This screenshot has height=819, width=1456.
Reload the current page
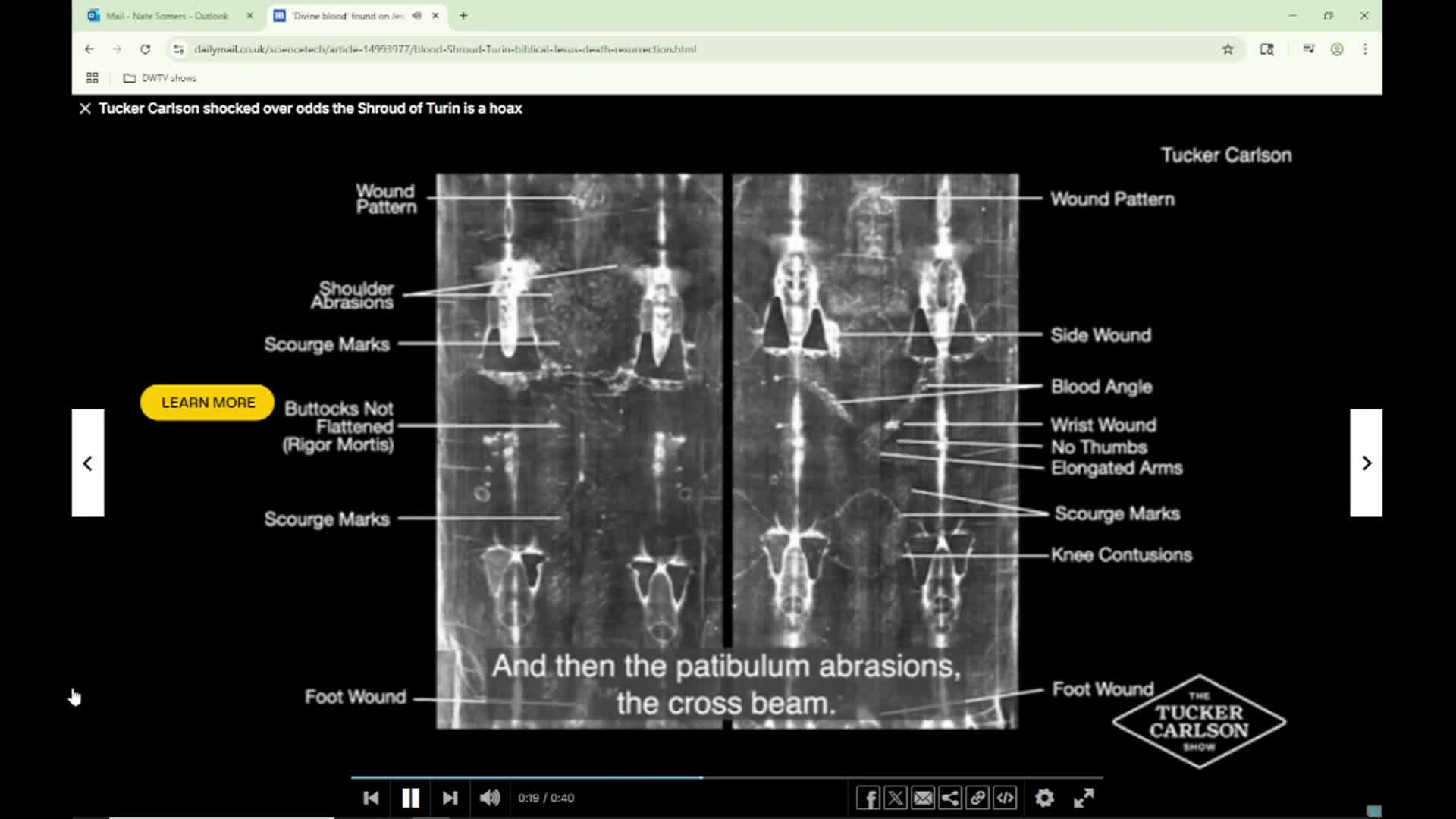click(145, 49)
